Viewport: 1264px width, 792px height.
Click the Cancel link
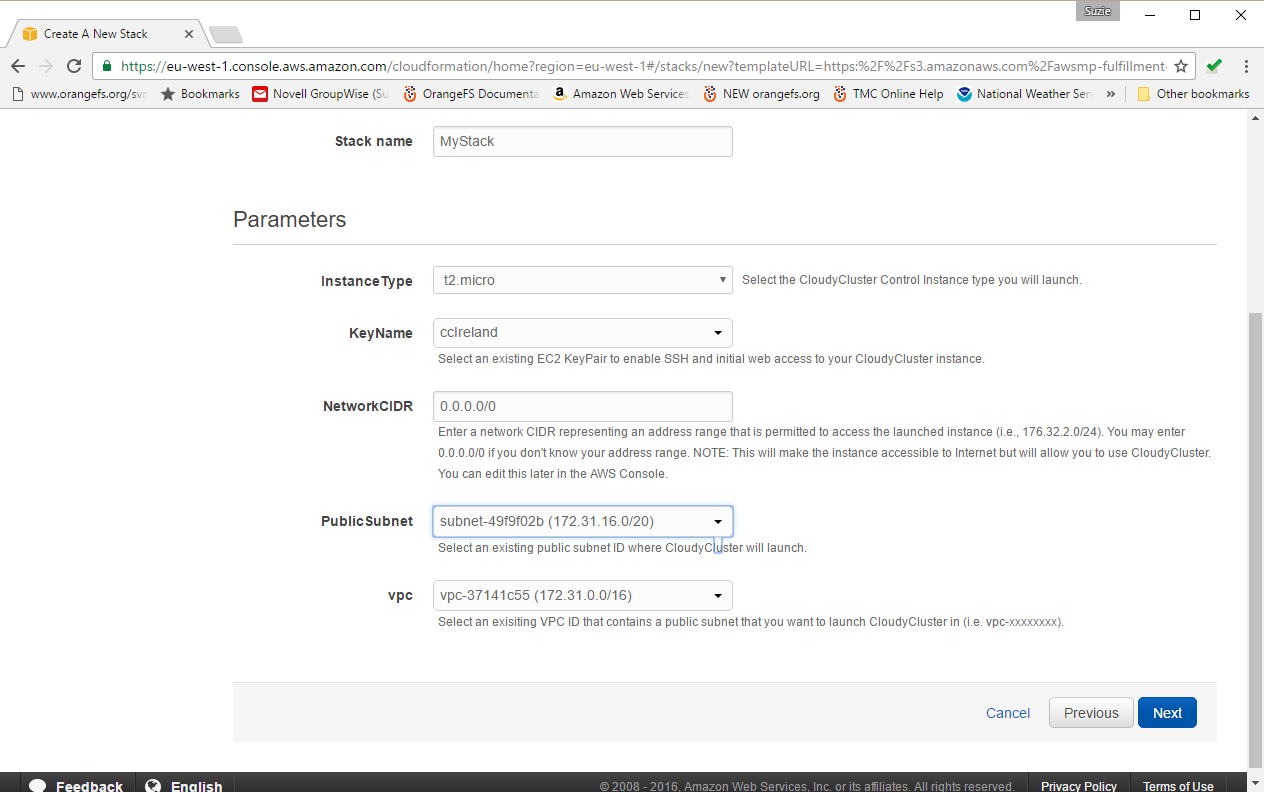[1007, 712]
